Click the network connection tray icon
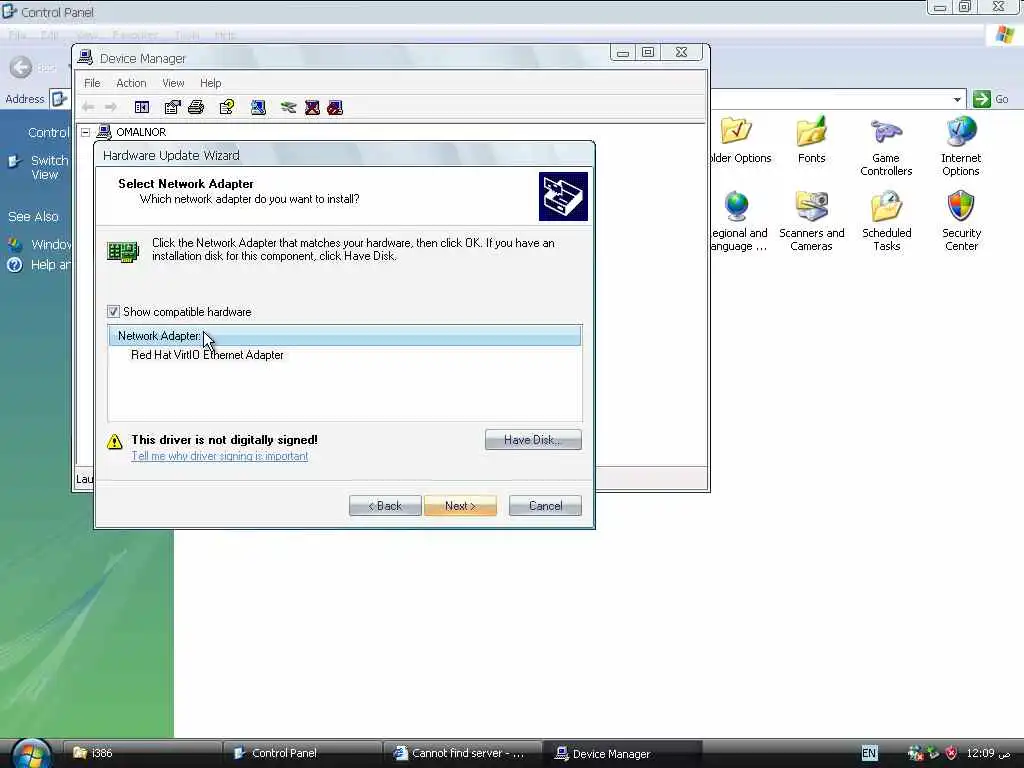This screenshot has width=1024, height=768. (x=916, y=753)
